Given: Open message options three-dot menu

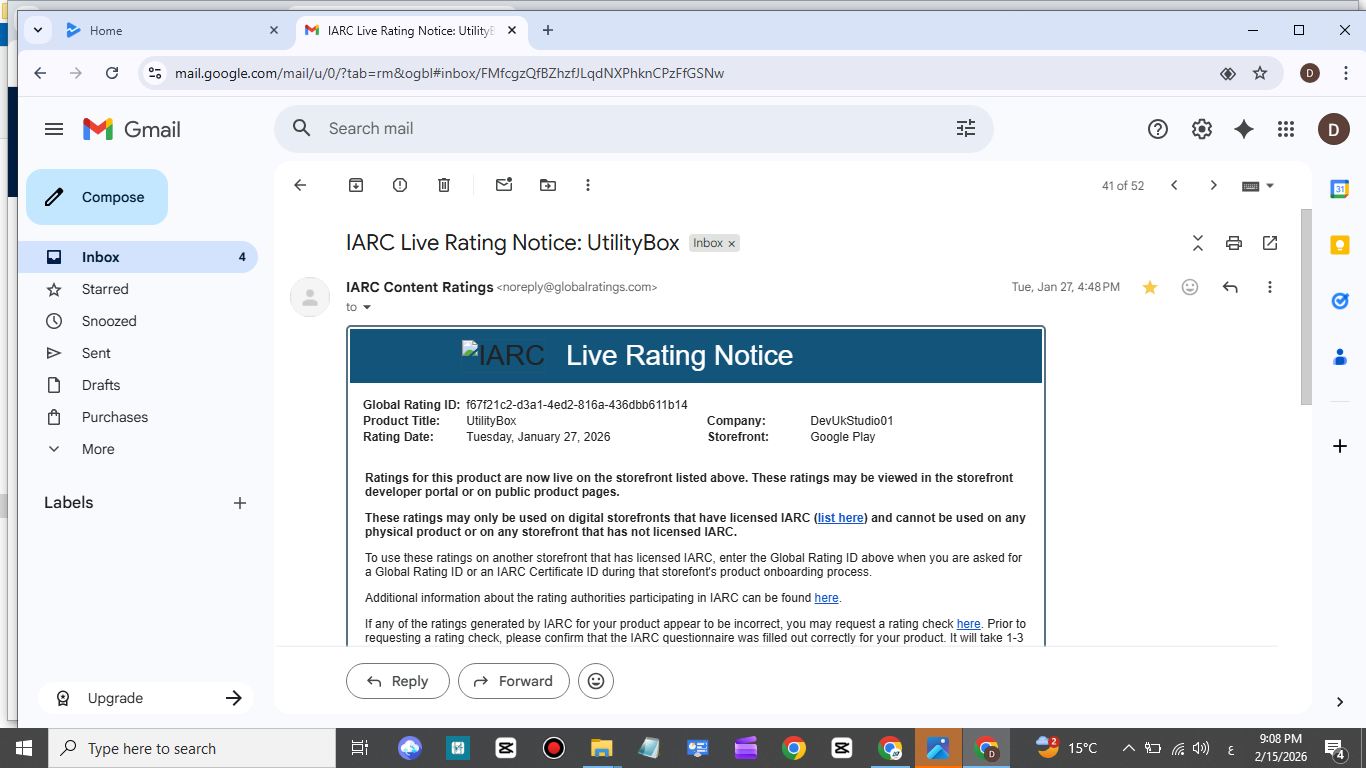Looking at the screenshot, I should (1270, 287).
